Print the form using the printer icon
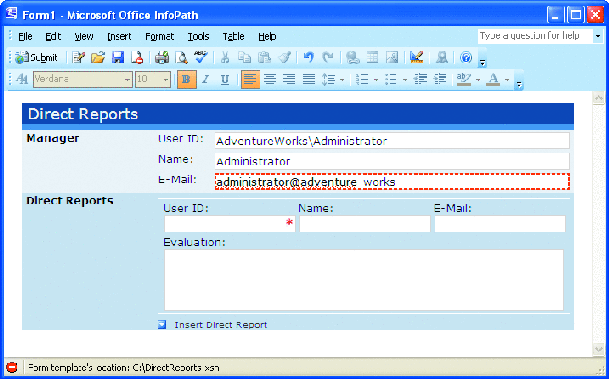 click(x=162, y=58)
